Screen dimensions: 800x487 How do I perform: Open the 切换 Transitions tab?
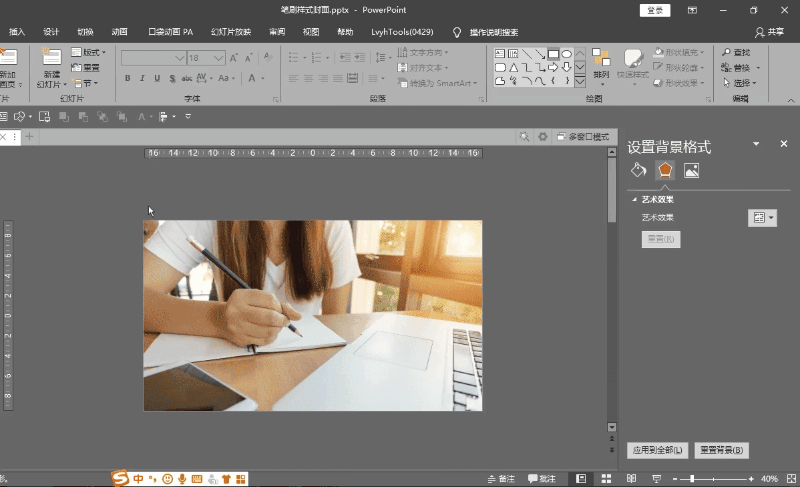pos(85,32)
